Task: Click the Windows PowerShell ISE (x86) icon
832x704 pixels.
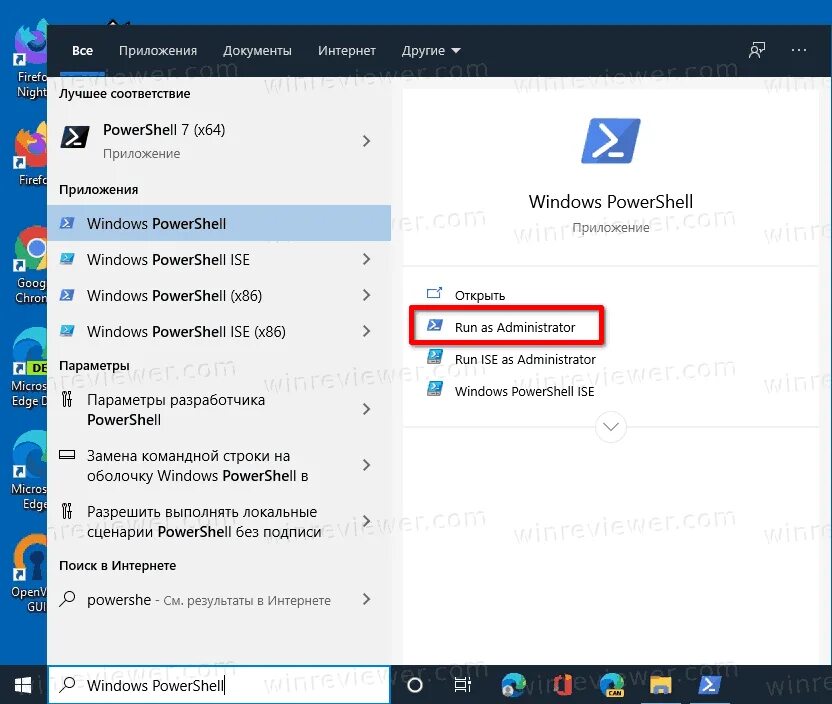Action: [67, 331]
